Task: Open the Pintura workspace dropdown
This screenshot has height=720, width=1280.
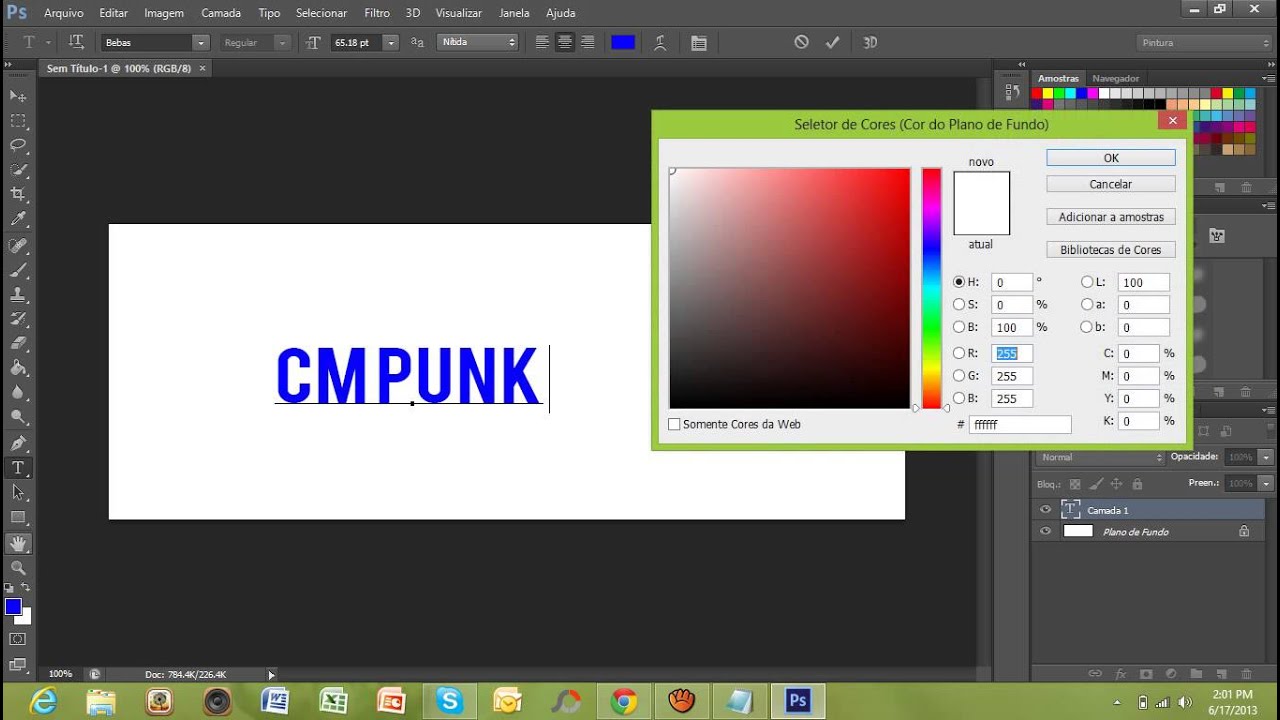Action: [1204, 43]
